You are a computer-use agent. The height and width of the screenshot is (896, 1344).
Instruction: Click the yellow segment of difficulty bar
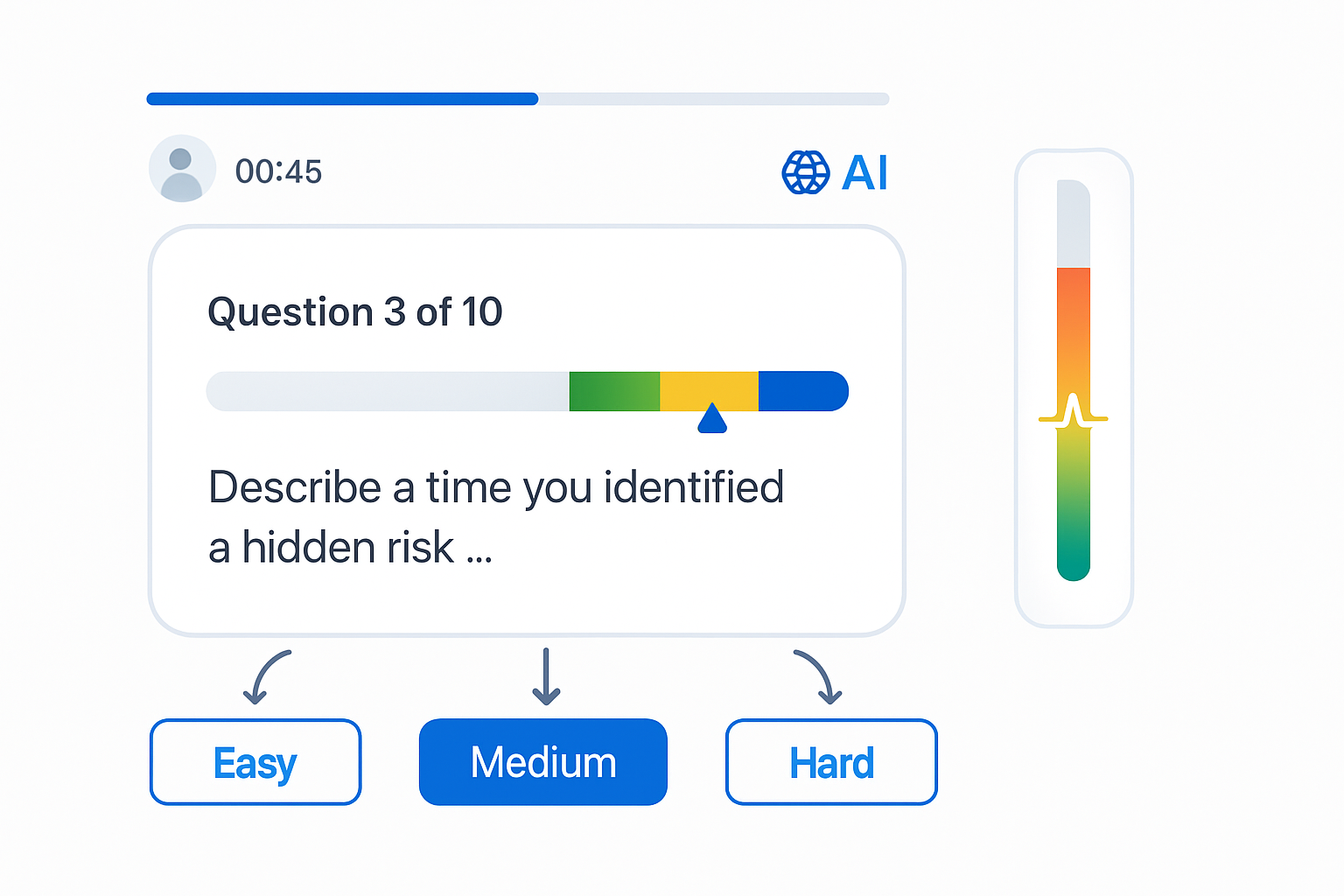709,391
